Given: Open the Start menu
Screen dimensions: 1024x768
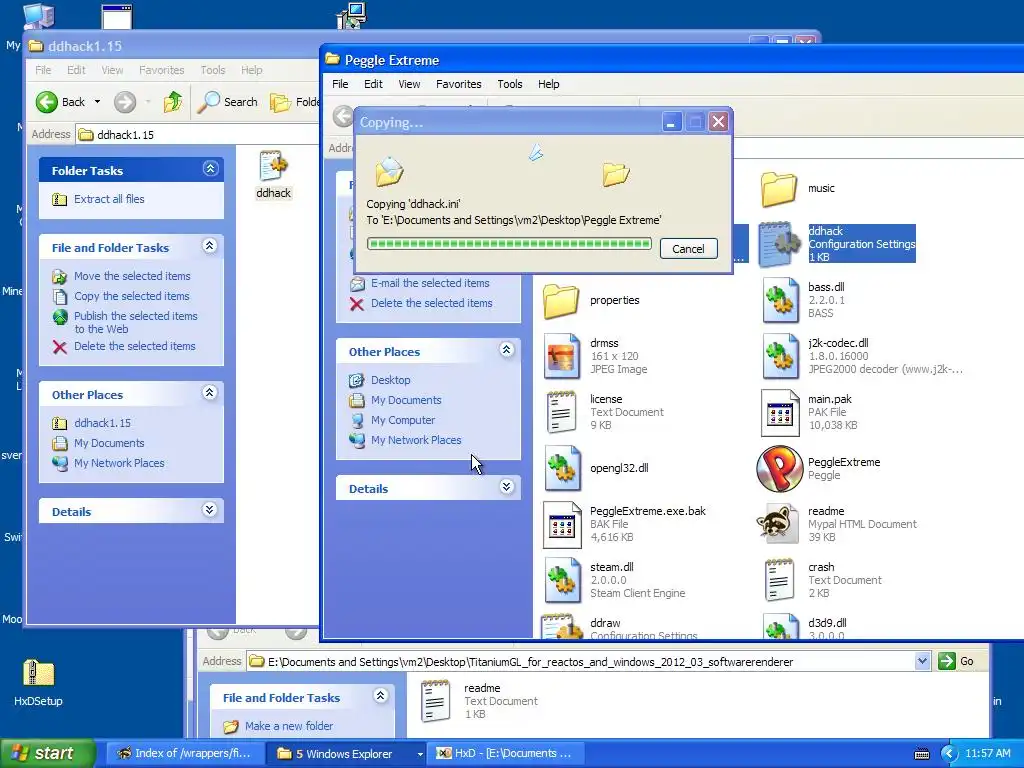Looking at the screenshot, I should [47, 753].
